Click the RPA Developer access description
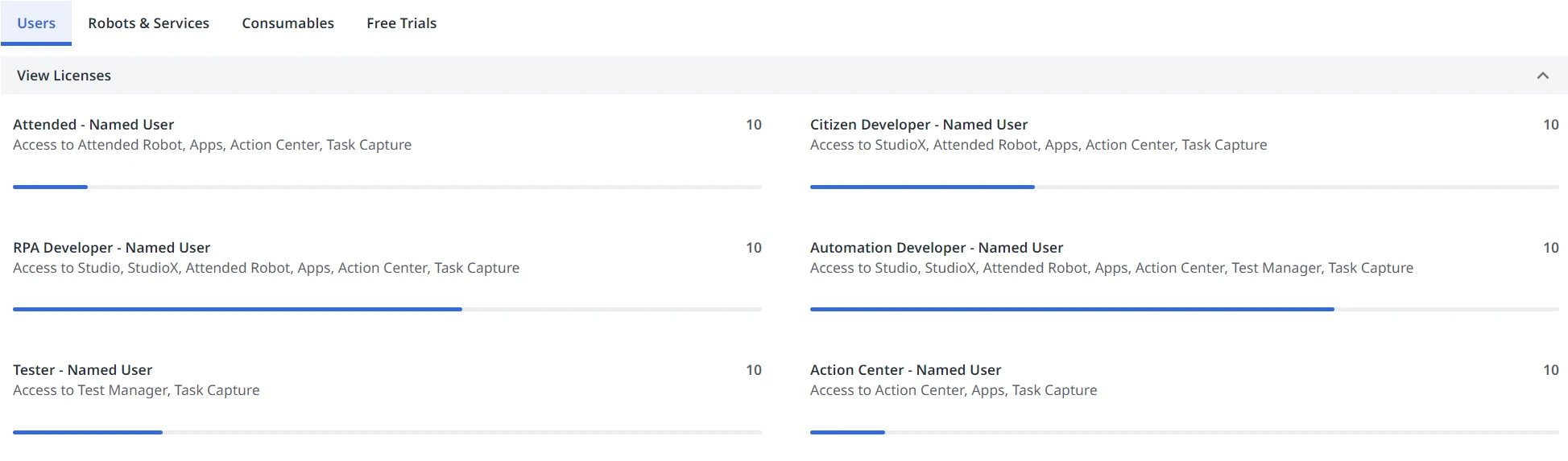This screenshot has width=1568, height=461. pos(266,268)
